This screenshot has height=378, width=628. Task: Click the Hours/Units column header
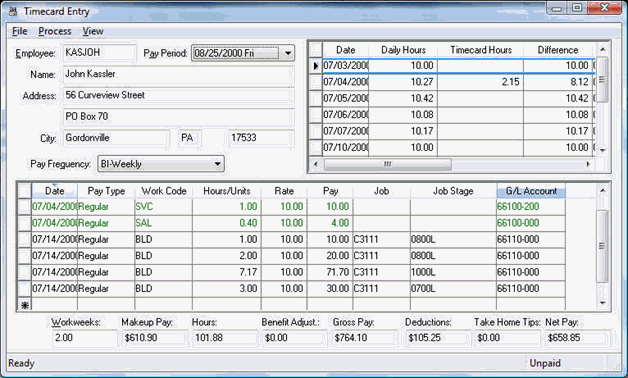pos(227,191)
